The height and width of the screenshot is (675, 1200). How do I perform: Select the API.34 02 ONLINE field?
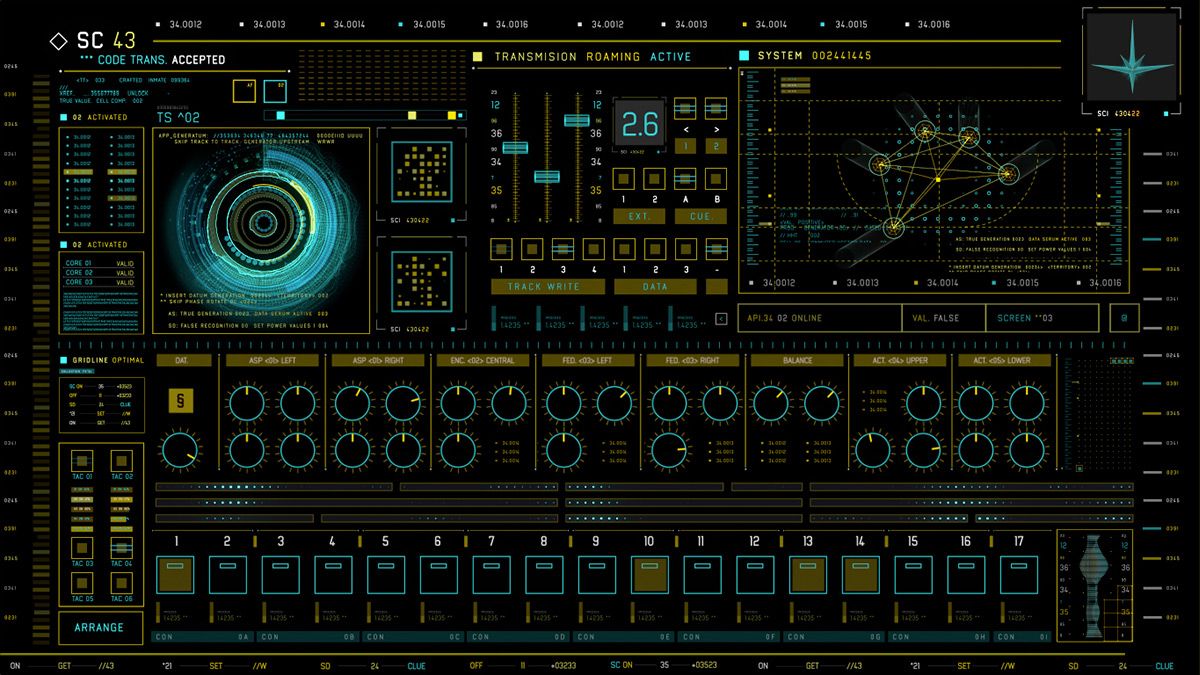point(819,318)
